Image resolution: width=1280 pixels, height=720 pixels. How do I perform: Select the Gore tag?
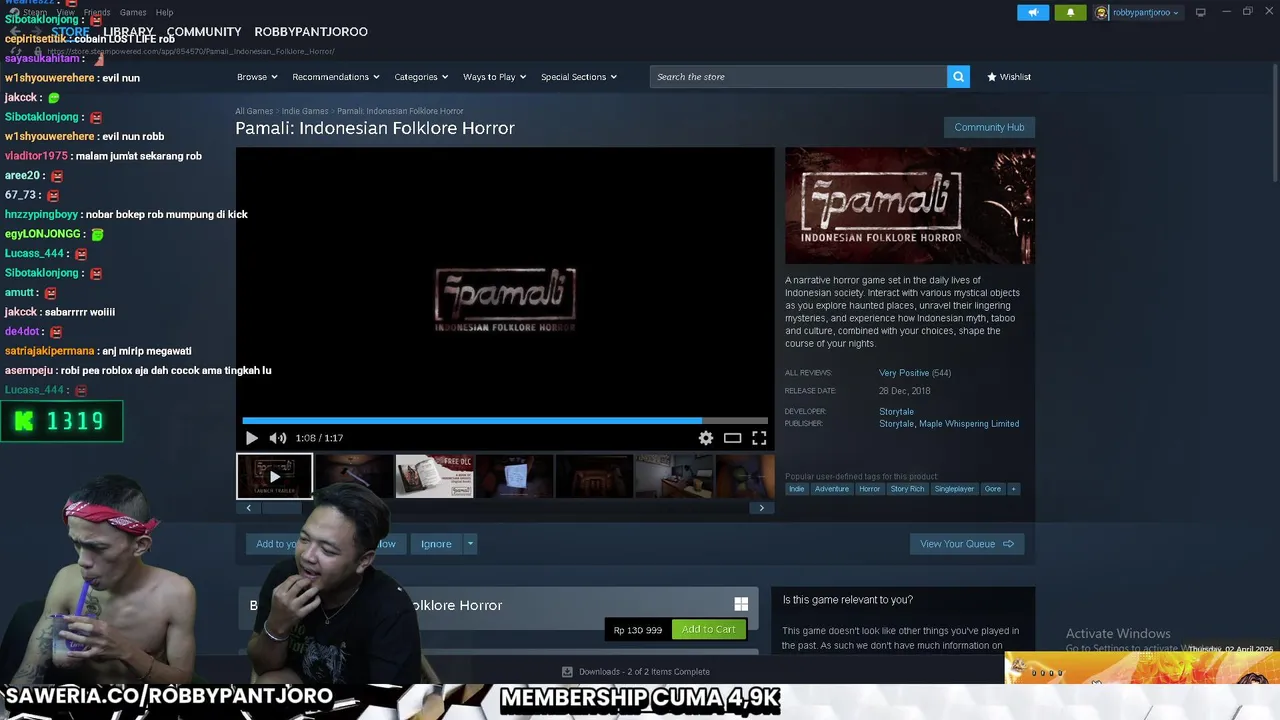click(x=993, y=489)
